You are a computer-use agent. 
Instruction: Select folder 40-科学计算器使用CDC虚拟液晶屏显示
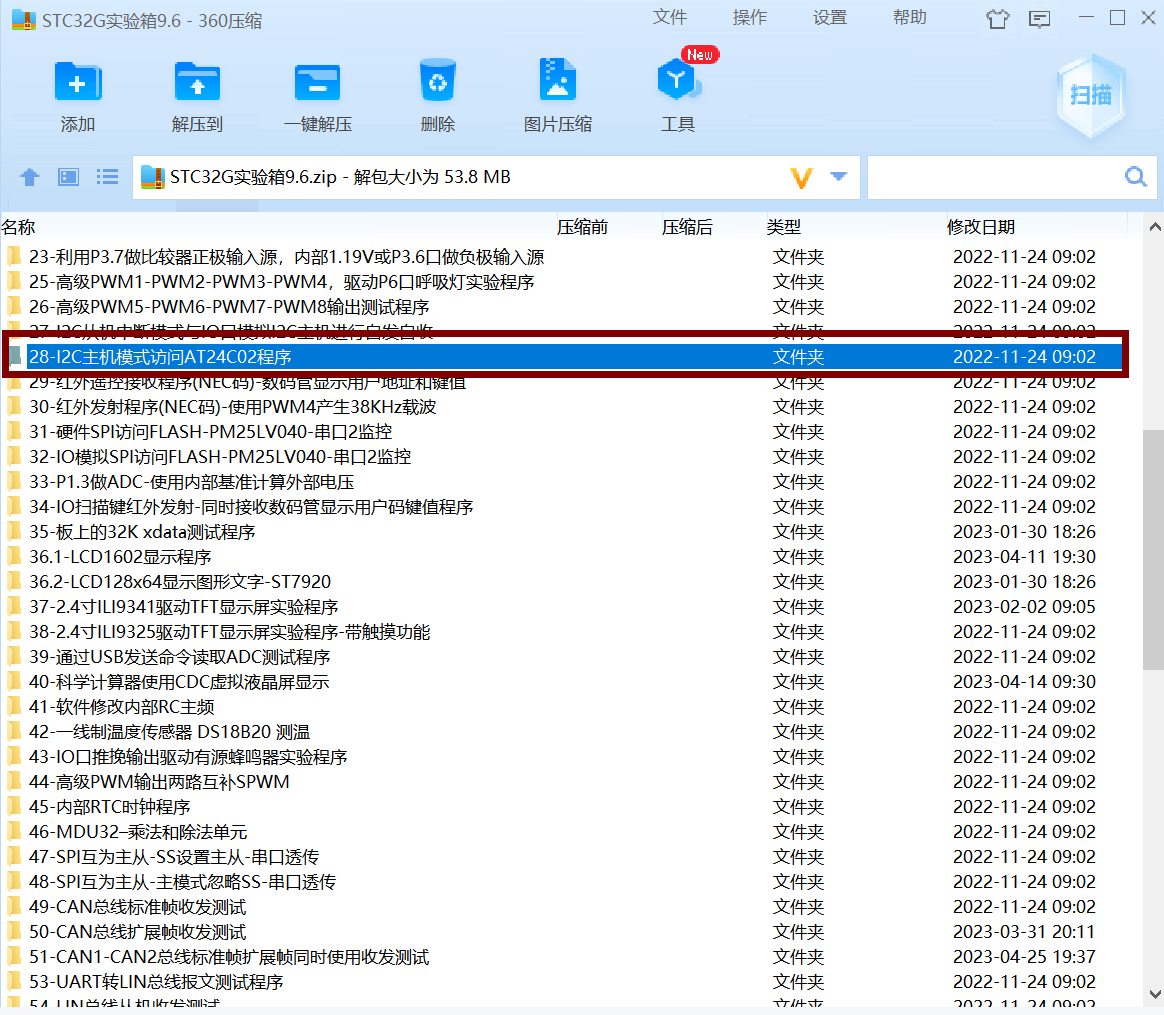(x=179, y=682)
